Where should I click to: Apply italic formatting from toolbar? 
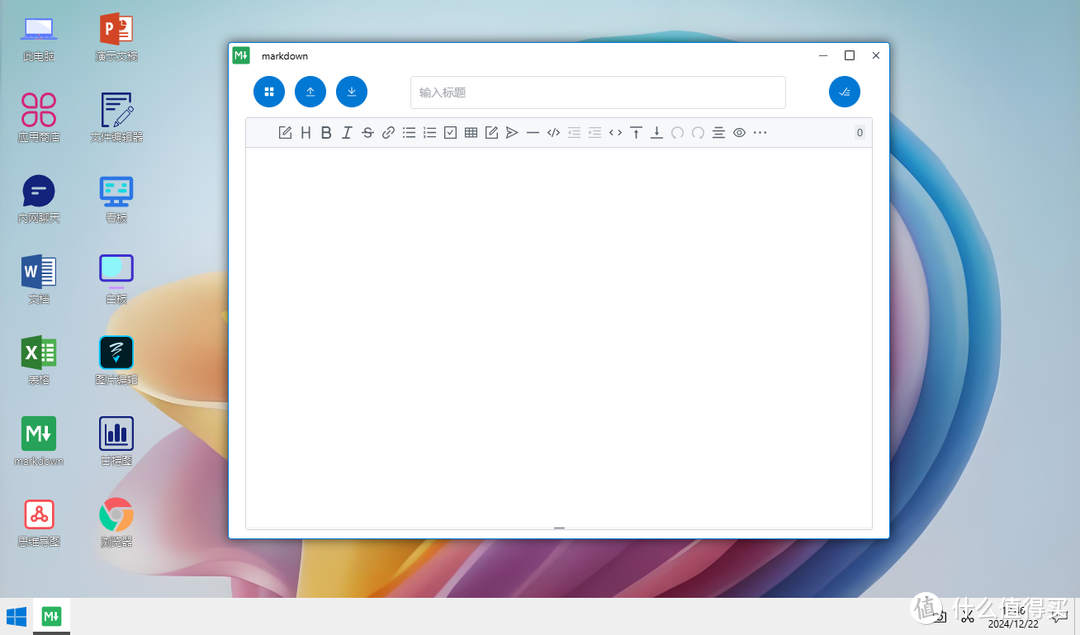(x=347, y=133)
